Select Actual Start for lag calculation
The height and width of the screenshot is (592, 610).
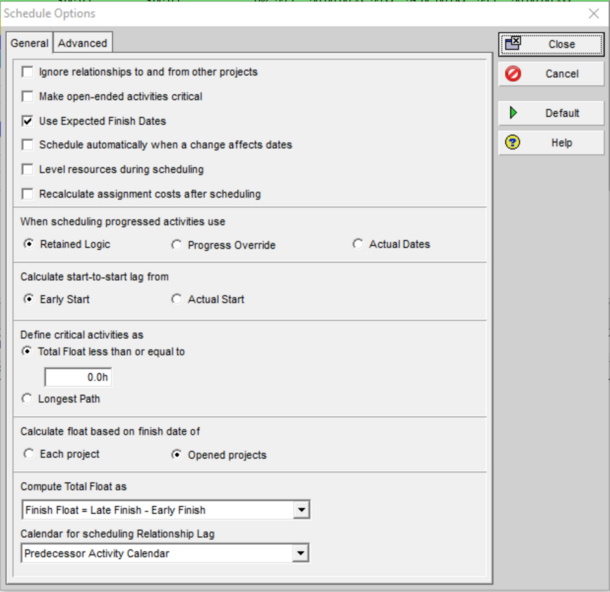click(177, 299)
